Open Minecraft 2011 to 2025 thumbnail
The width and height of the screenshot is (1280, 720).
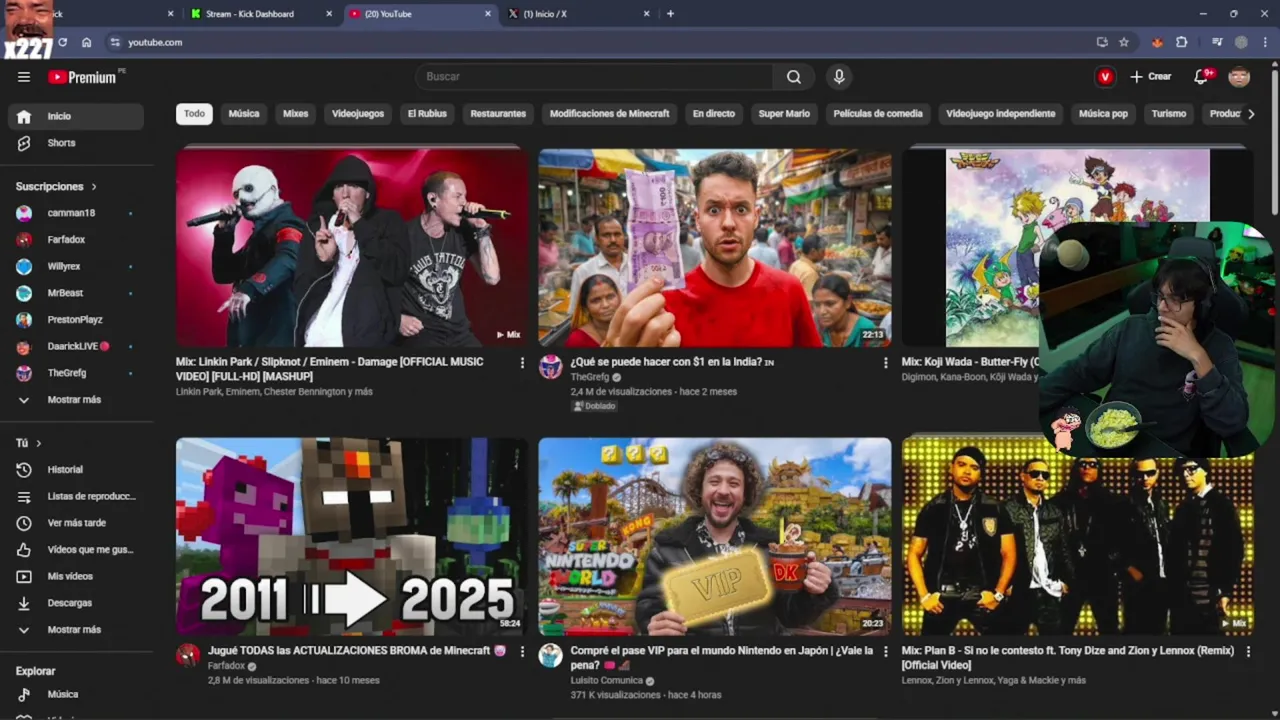coord(352,536)
